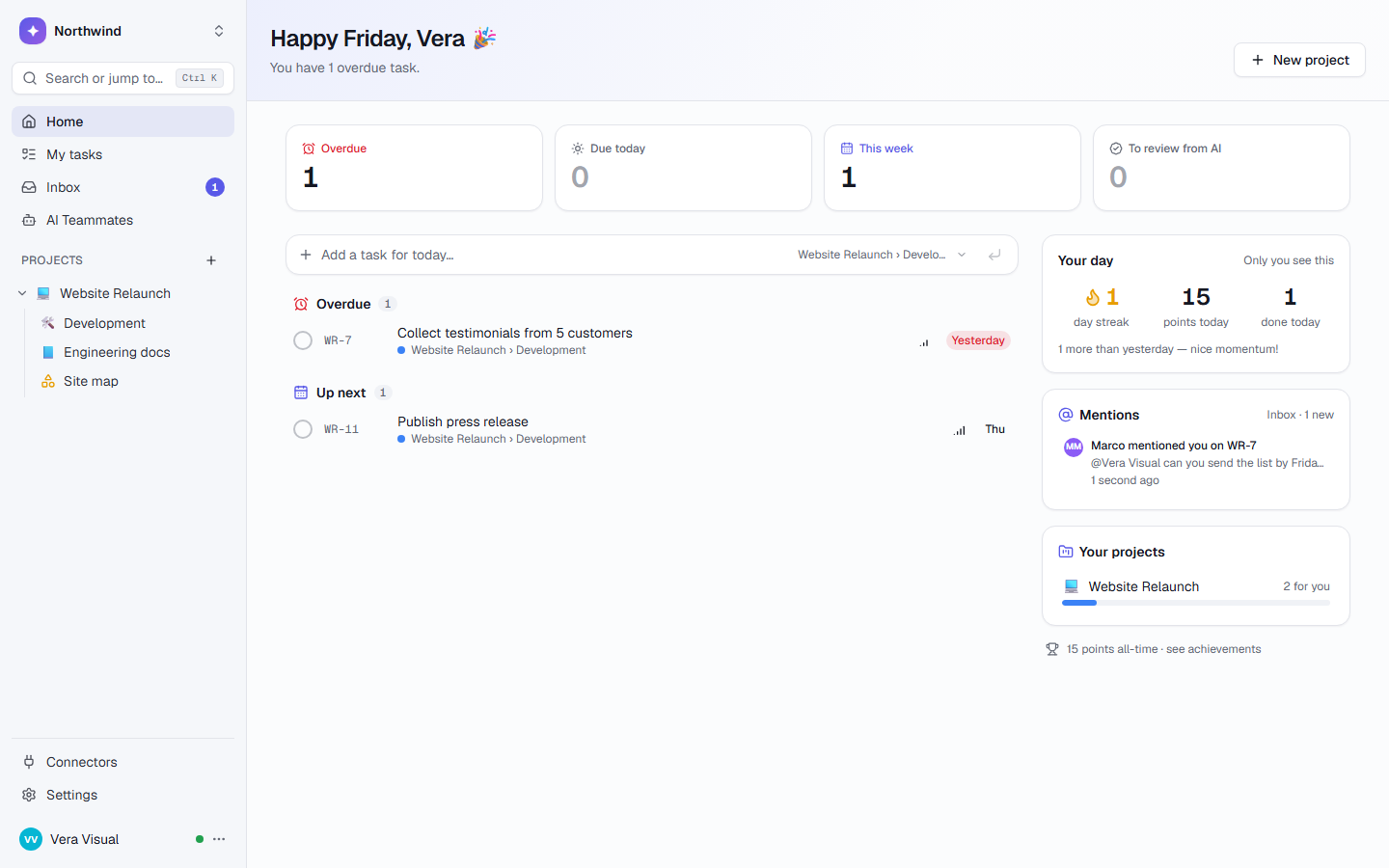This screenshot has width=1389, height=868.
Task: Open Engineering docs
Action: (x=117, y=352)
